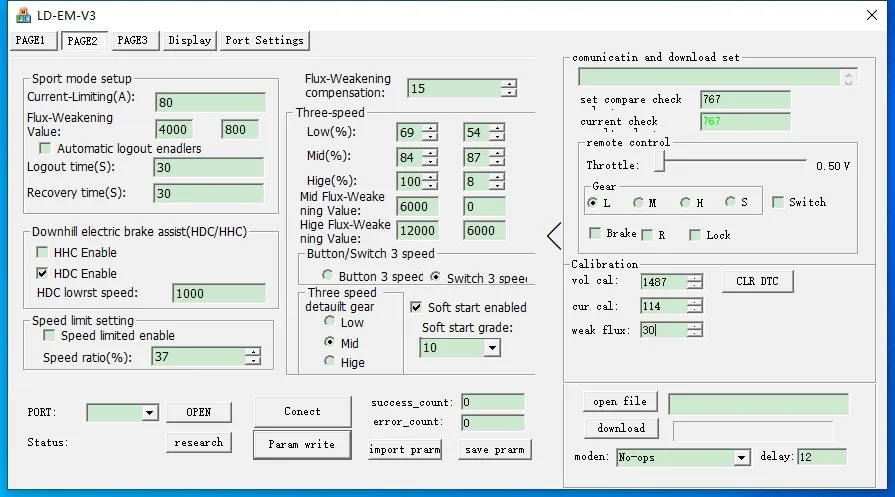Click the Logout time(S) field

pyautogui.click(x=208, y=168)
